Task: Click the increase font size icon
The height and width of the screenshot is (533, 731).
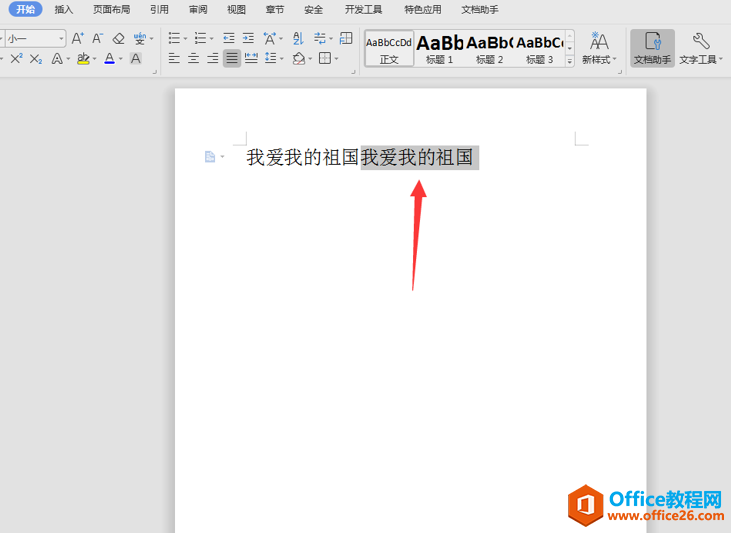Action: [x=77, y=39]
